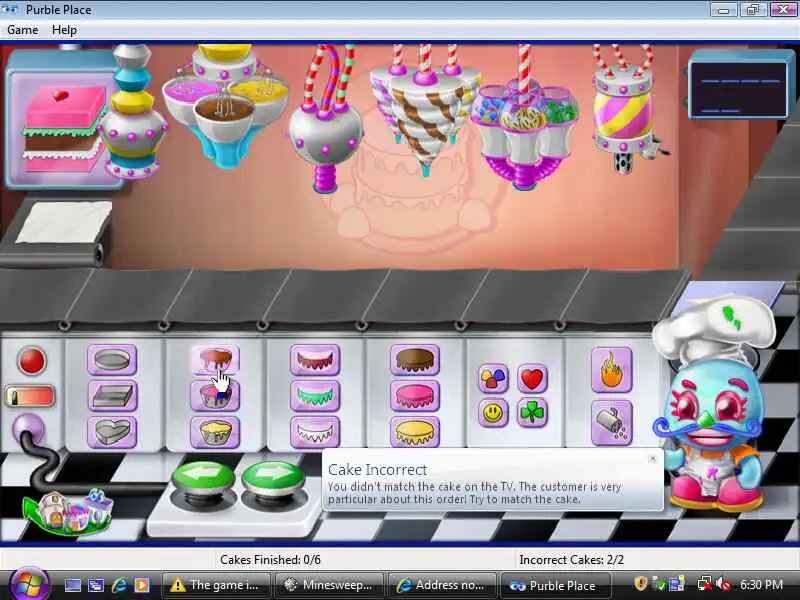Screen dimensions: 800x600
Task: Open the volume tray icon
Action: click(x=722, y=585)
